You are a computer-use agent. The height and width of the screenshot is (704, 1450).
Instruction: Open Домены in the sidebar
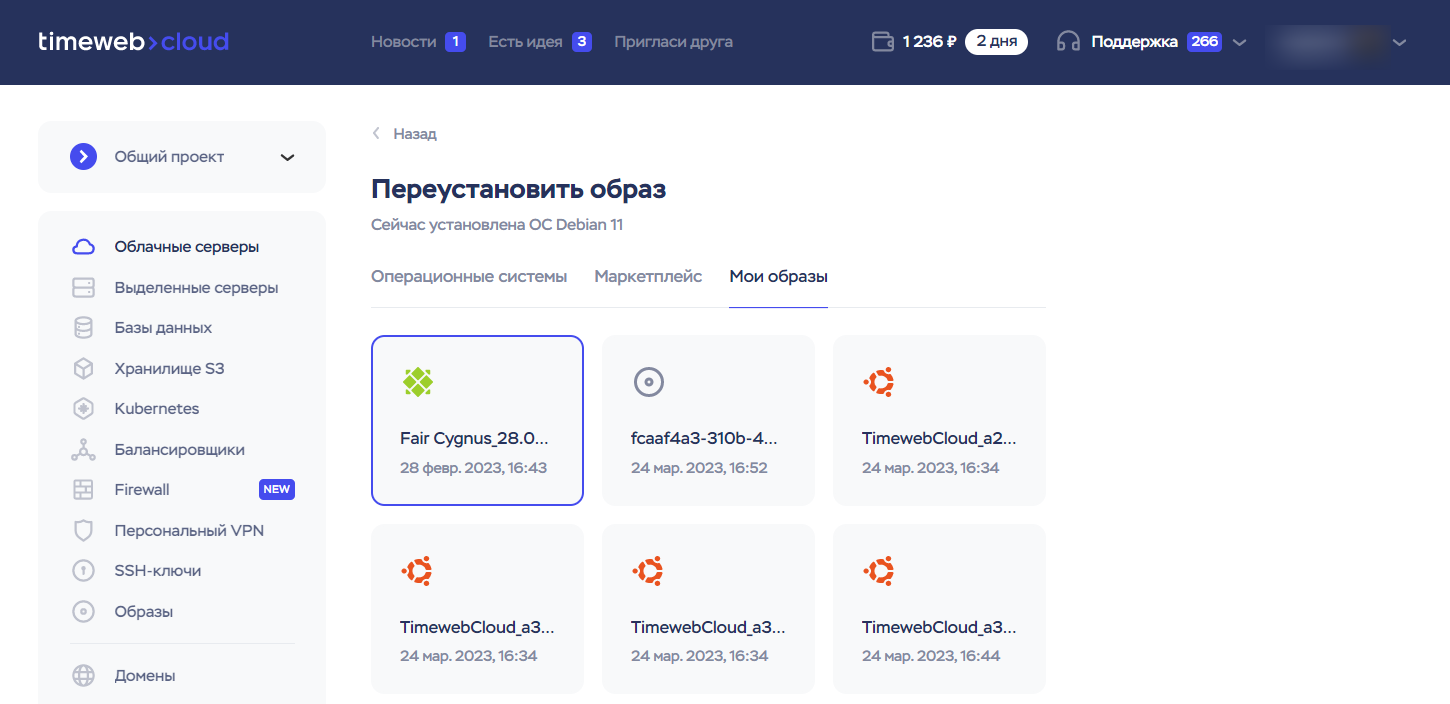(145, 676)
